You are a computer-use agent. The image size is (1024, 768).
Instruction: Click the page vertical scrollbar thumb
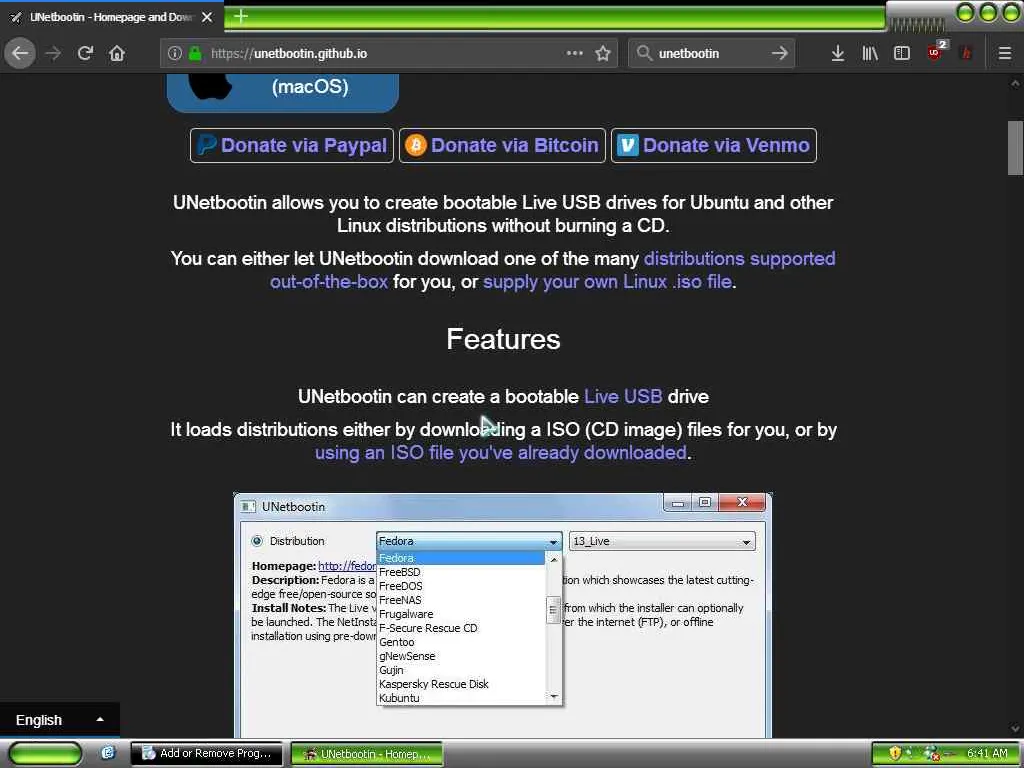pyautogui.click(x=1015, y=148)
